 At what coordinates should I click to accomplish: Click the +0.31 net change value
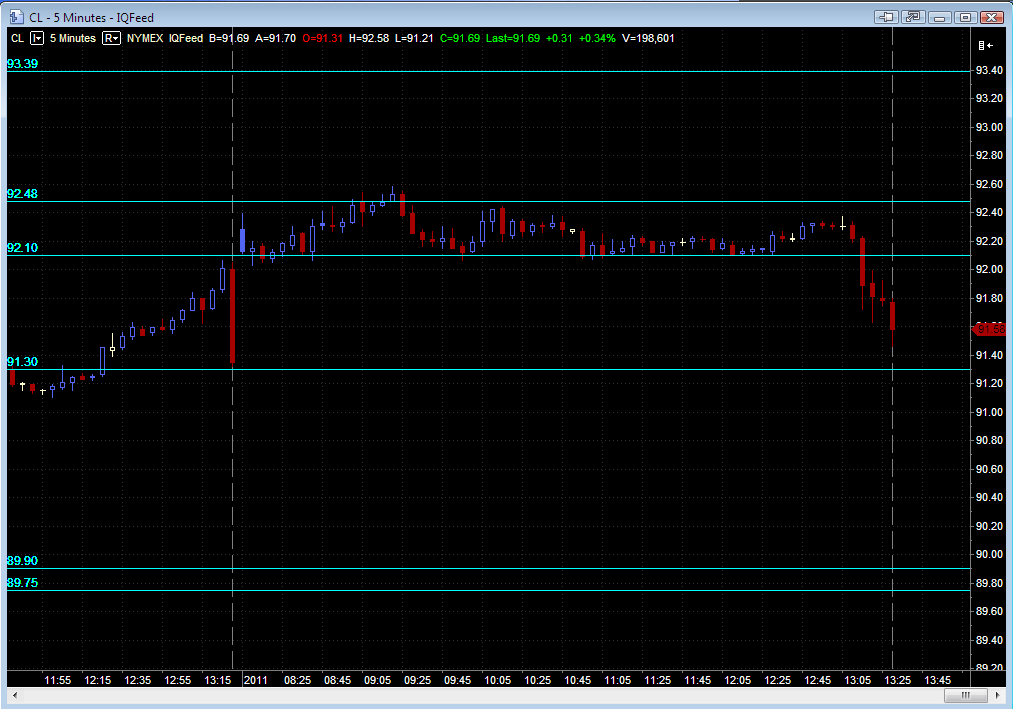[x=559, y=38]
